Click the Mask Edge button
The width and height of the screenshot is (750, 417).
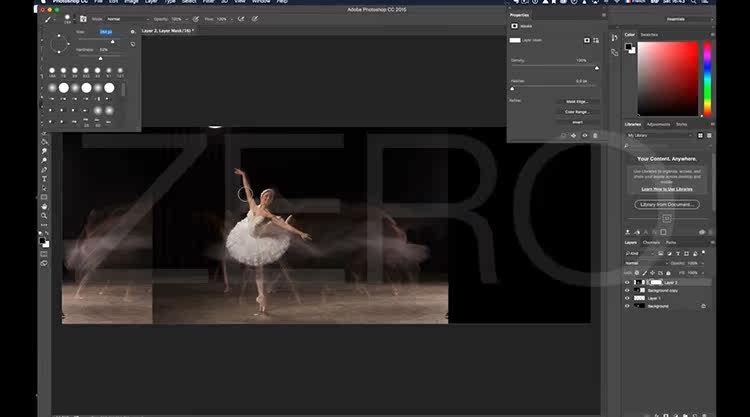click(577, 101)
